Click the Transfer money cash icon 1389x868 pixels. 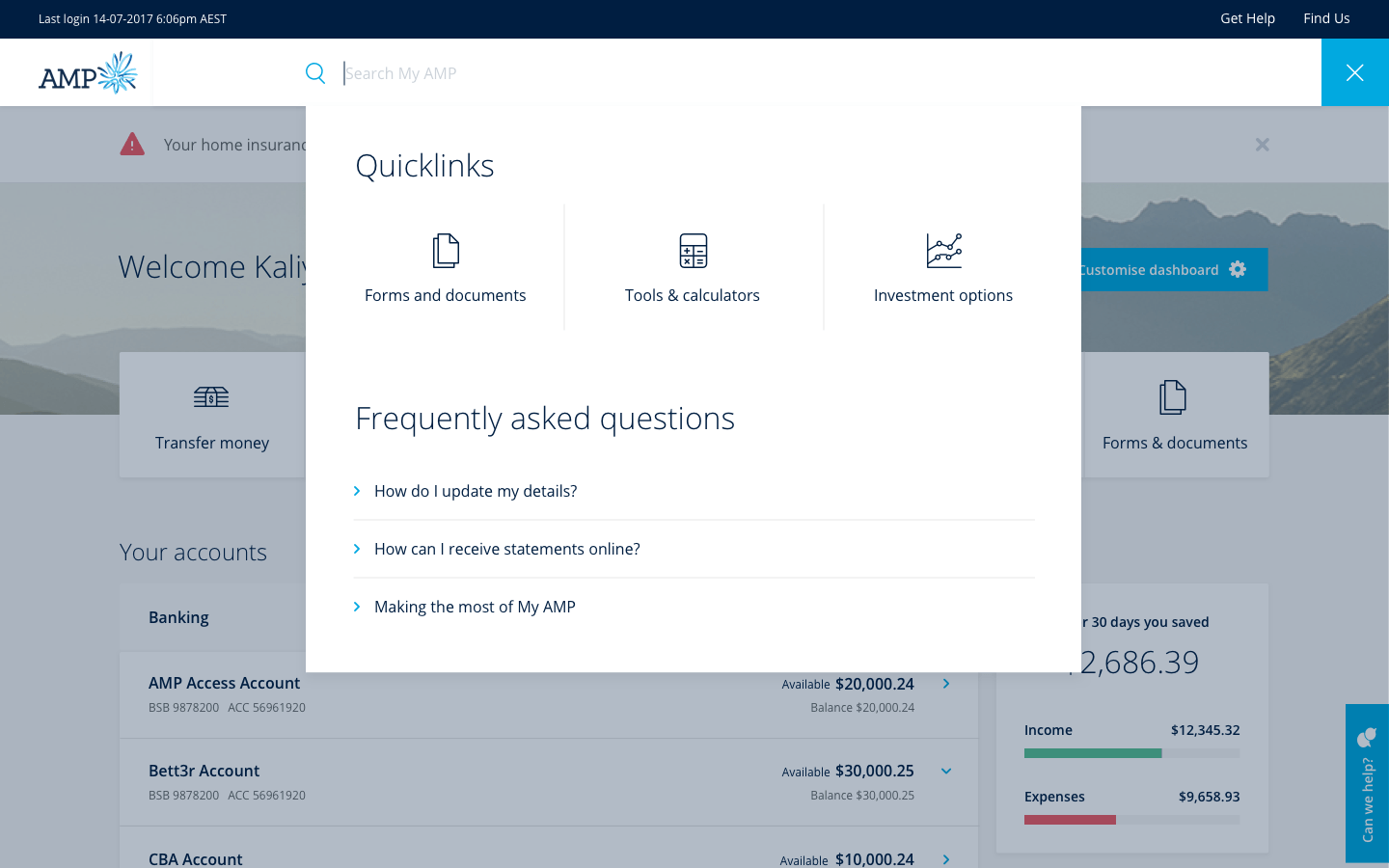(x=211, y=396)
